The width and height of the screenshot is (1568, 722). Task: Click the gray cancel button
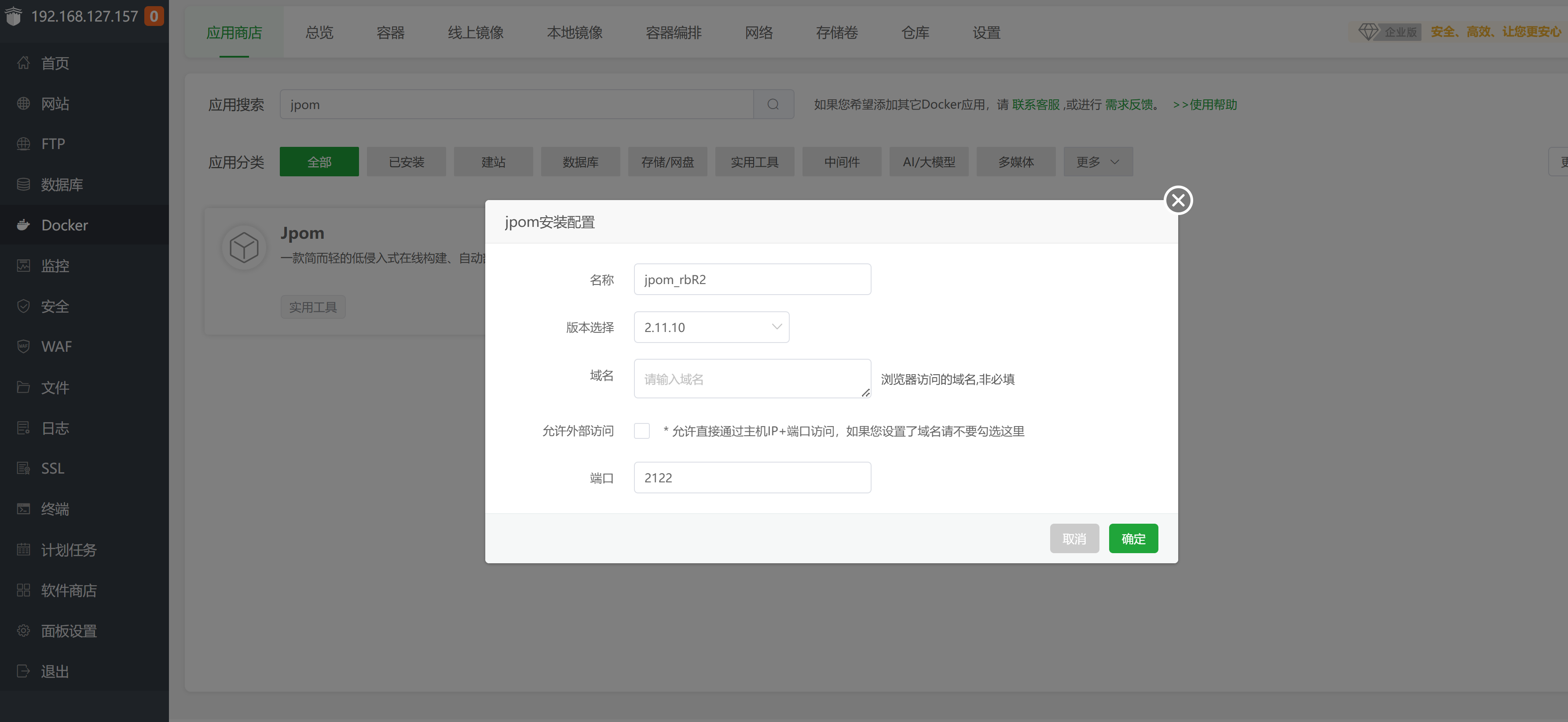[x=1074, y=538]
